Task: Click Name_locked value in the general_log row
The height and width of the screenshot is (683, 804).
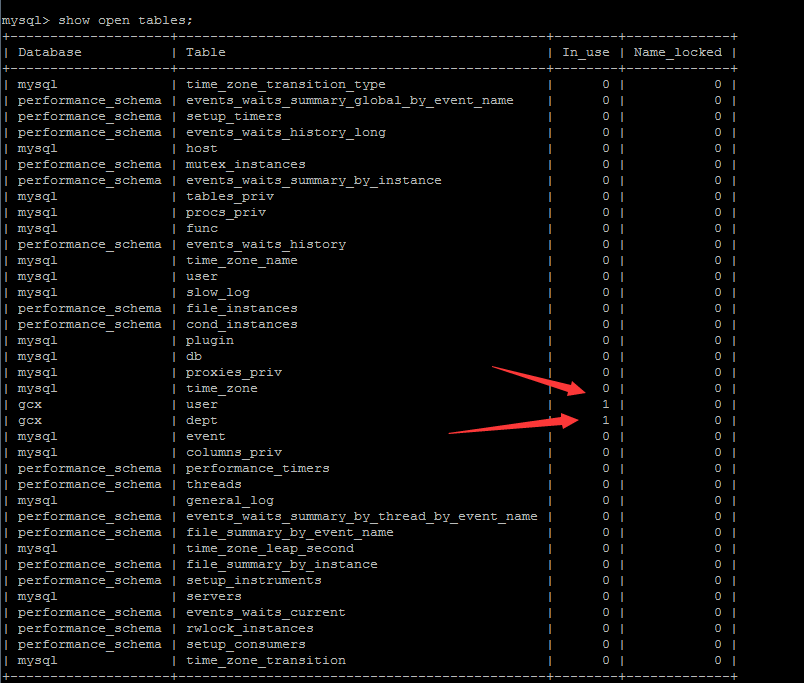Action: 718,500
